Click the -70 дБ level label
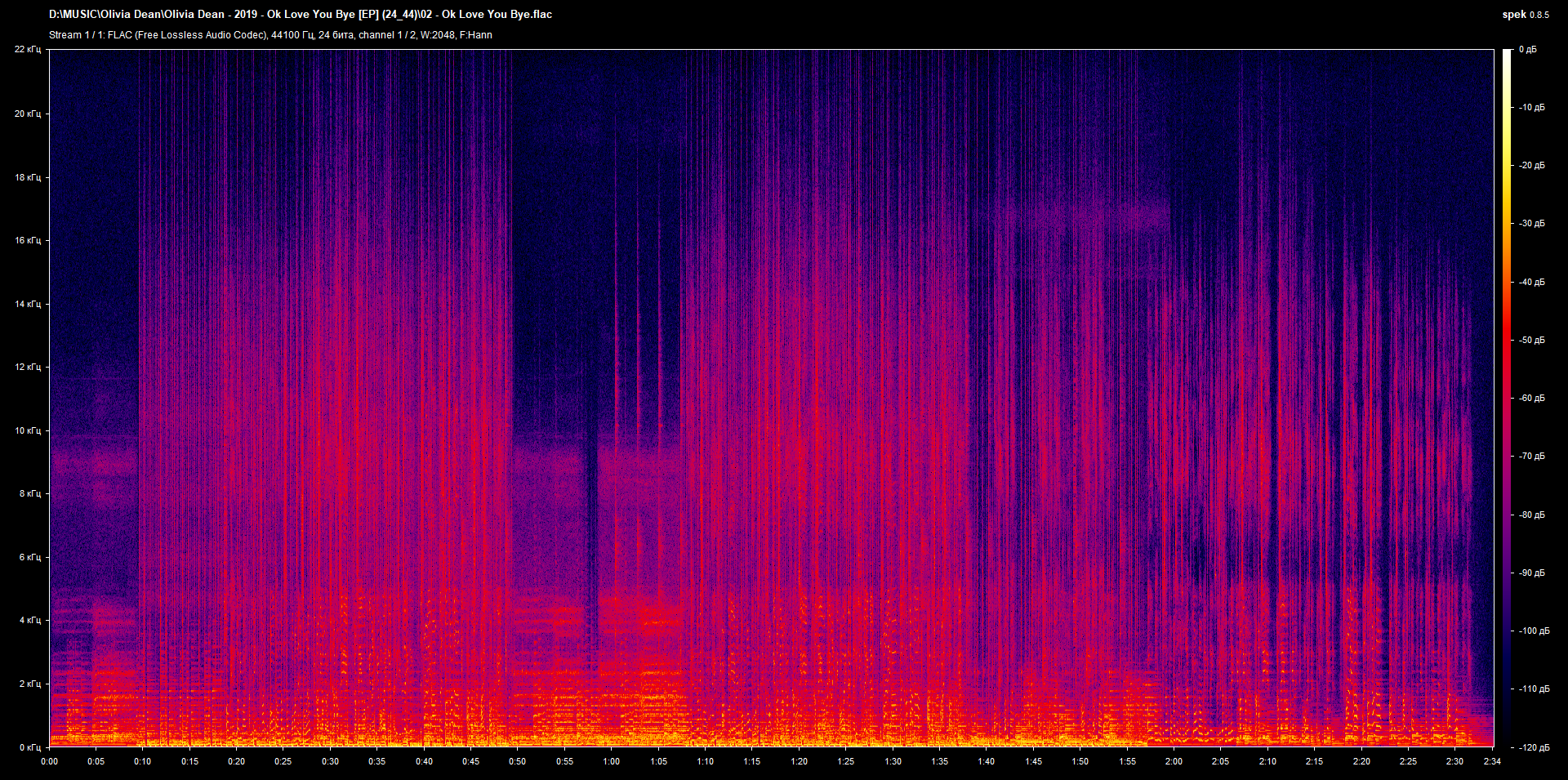 click(x=1532, y=457)
